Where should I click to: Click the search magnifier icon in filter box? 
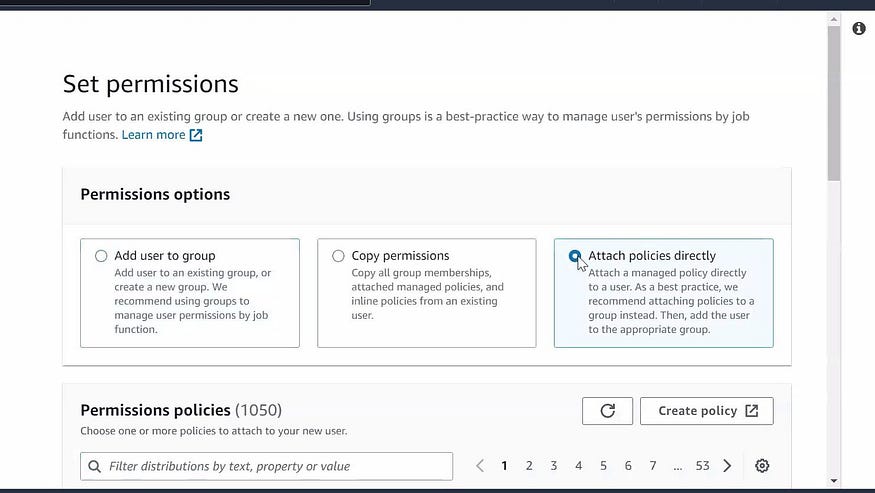[94, 466]
